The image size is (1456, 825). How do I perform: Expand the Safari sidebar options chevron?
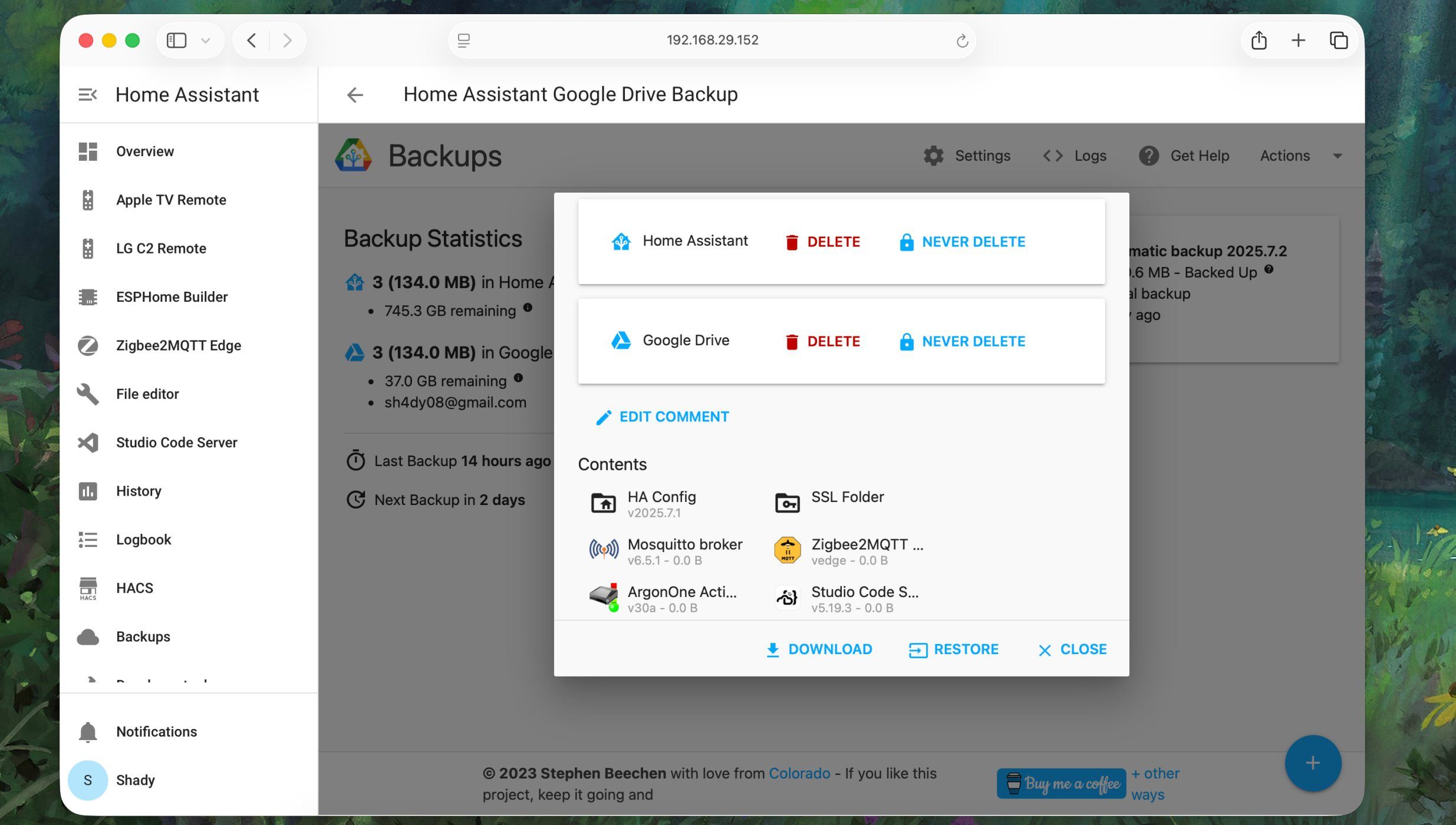tap(206, 41)
